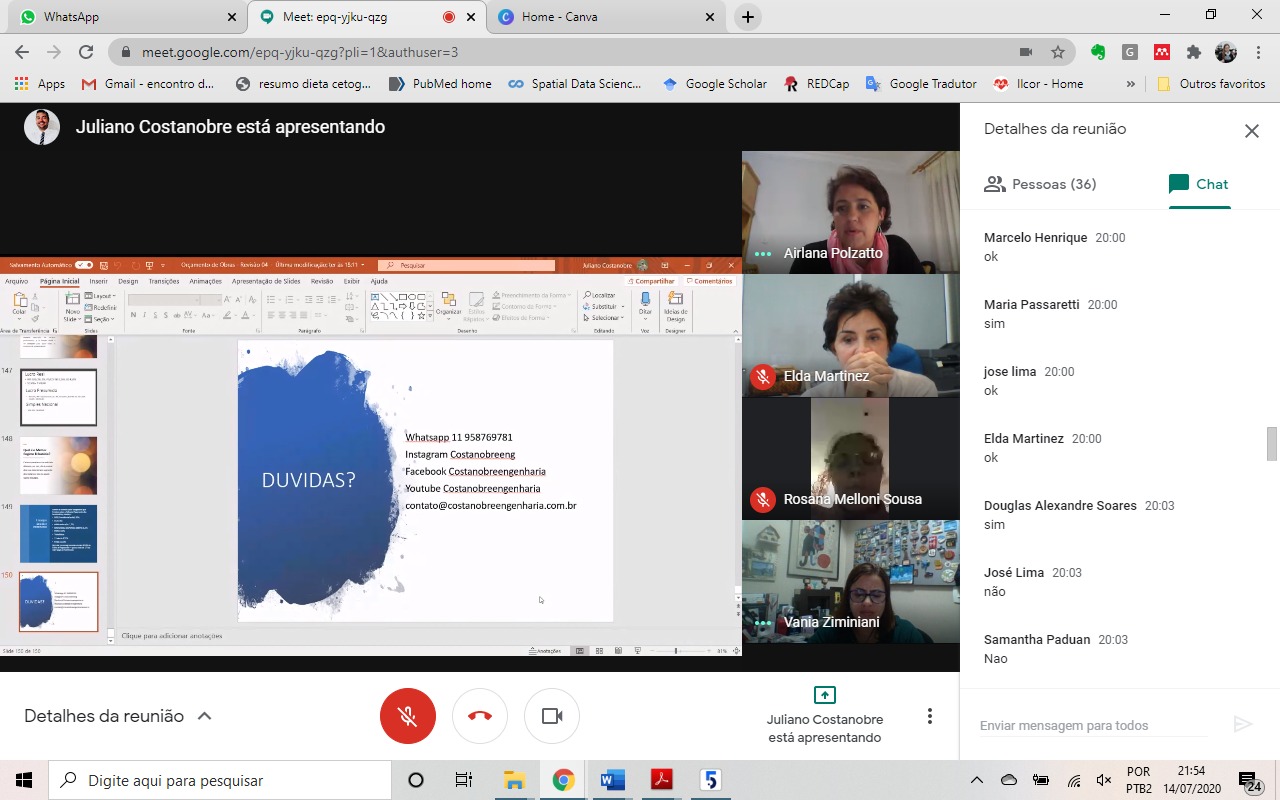Click Samantha Paduan's chat message 'Nao'
This screenshot has height=800, width=1280.
996,658
